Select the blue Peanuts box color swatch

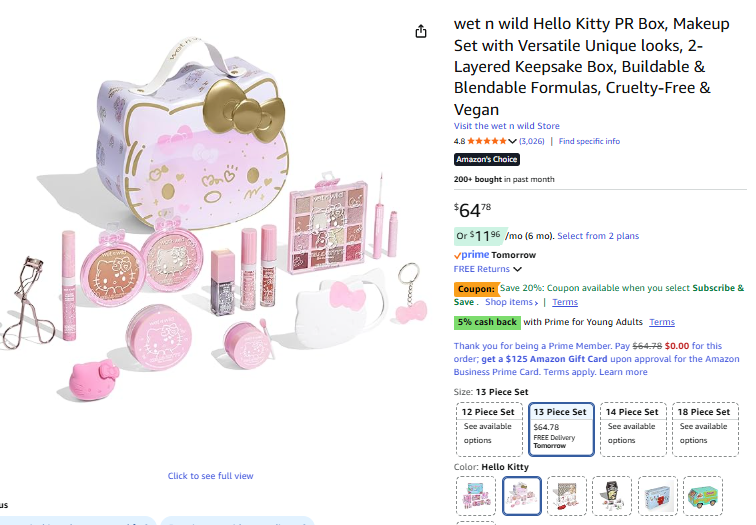[657, 495]
